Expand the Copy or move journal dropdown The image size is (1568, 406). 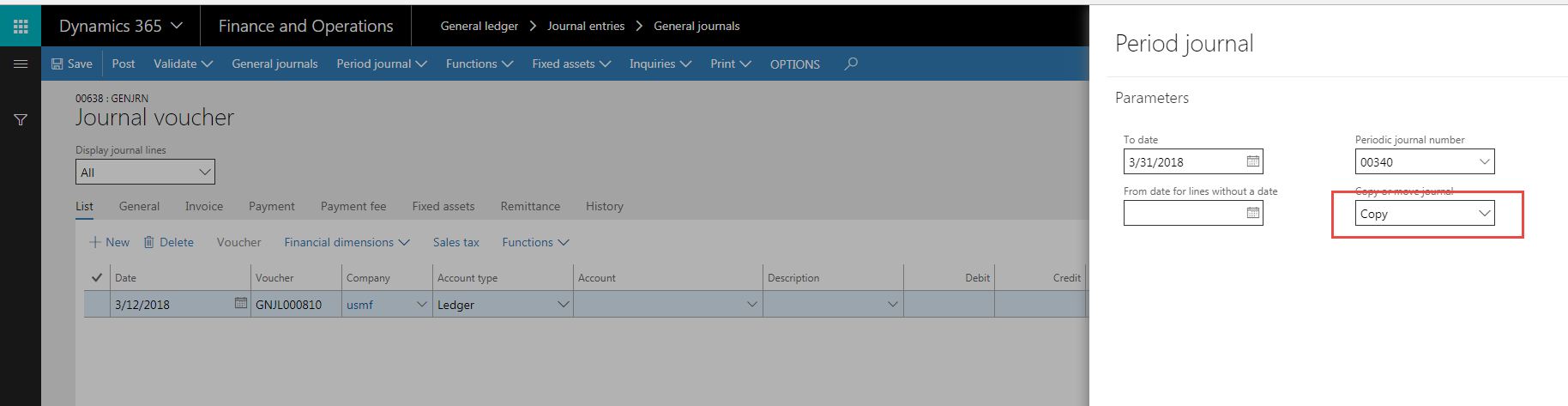(x=1484, y=214)
